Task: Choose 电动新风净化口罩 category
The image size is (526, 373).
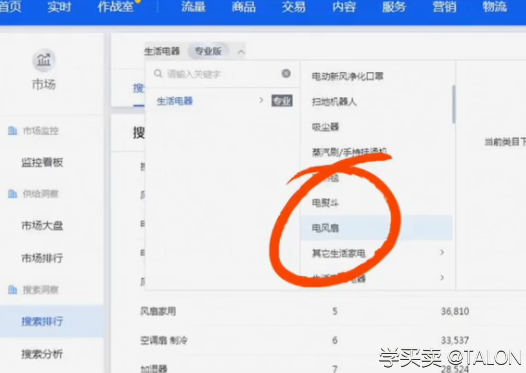Action: pos(348,76)
